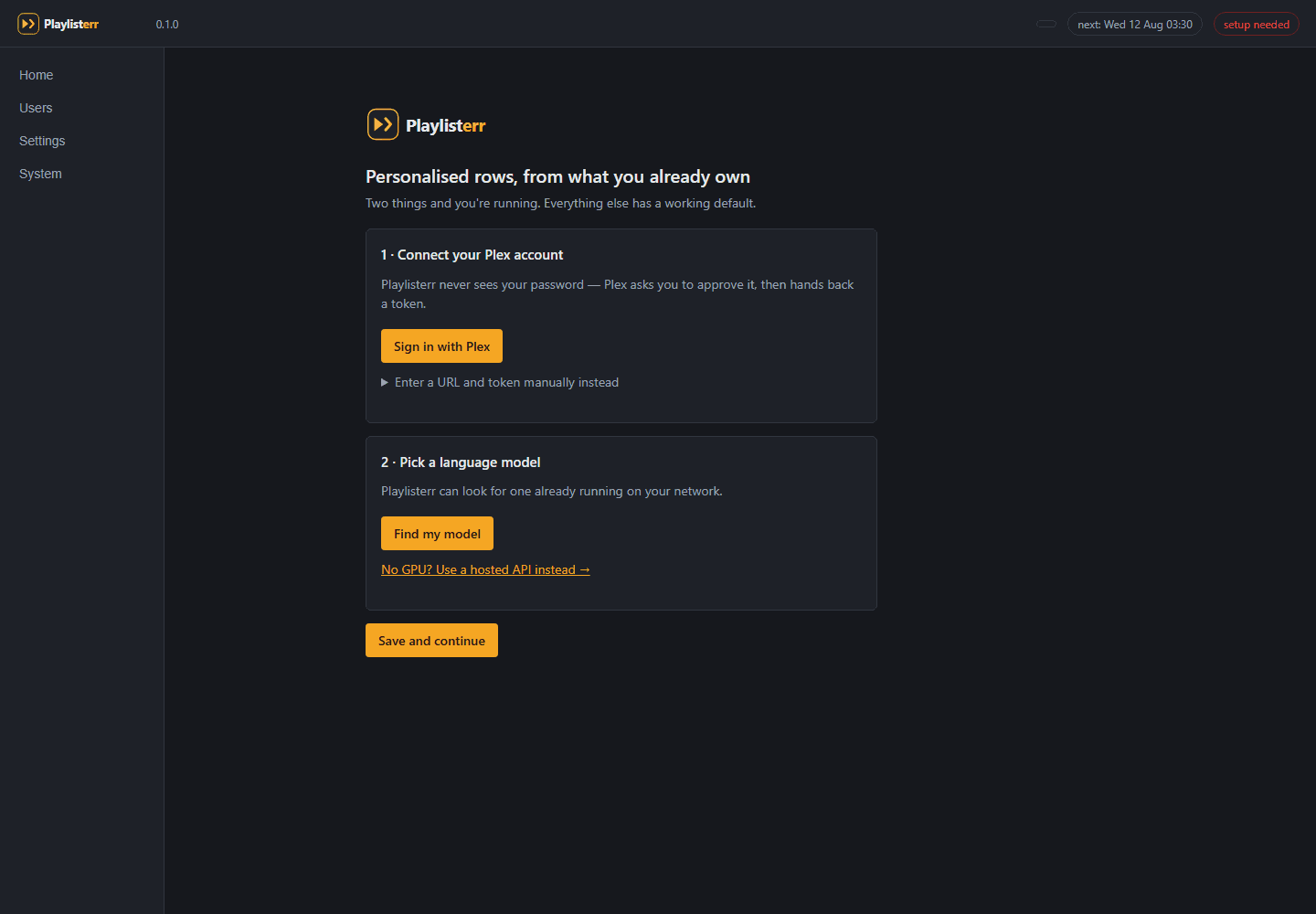Click the 'setup needed' status pill

1257,25
